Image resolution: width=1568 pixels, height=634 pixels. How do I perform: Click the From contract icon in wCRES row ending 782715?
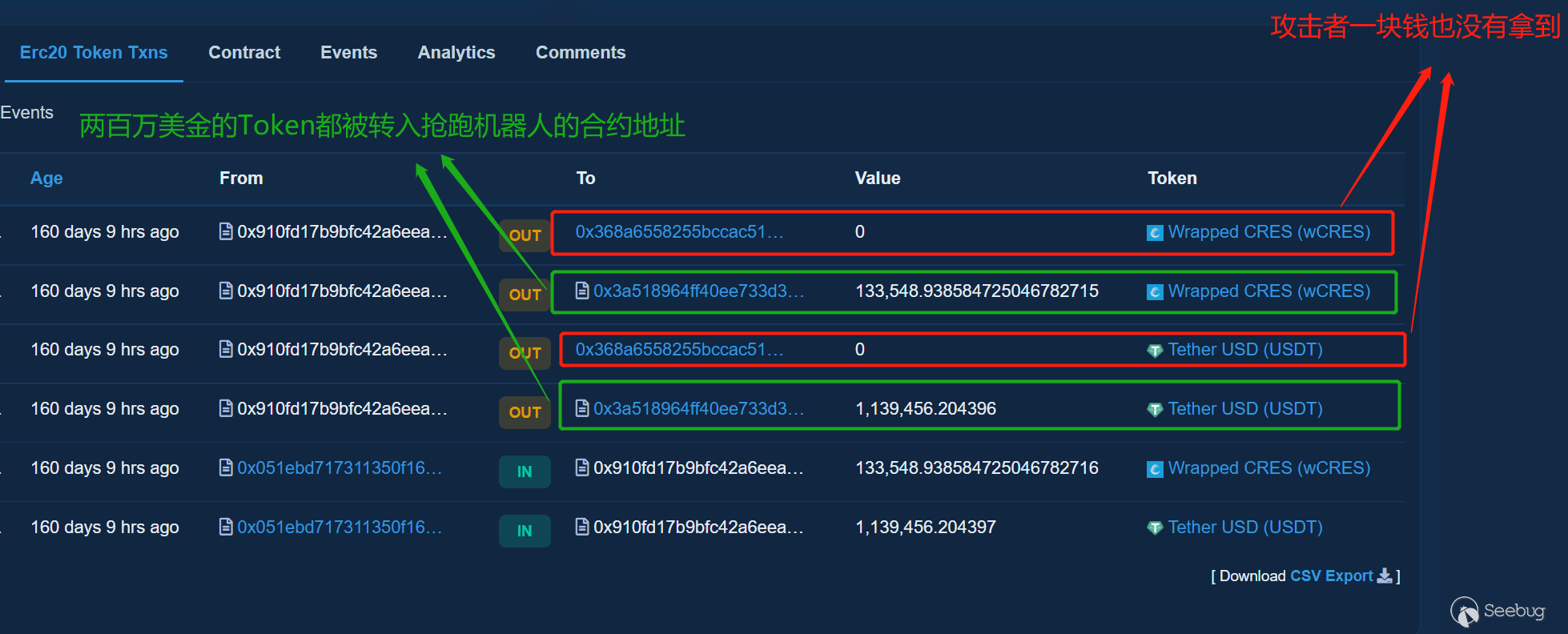click(226, 291)
